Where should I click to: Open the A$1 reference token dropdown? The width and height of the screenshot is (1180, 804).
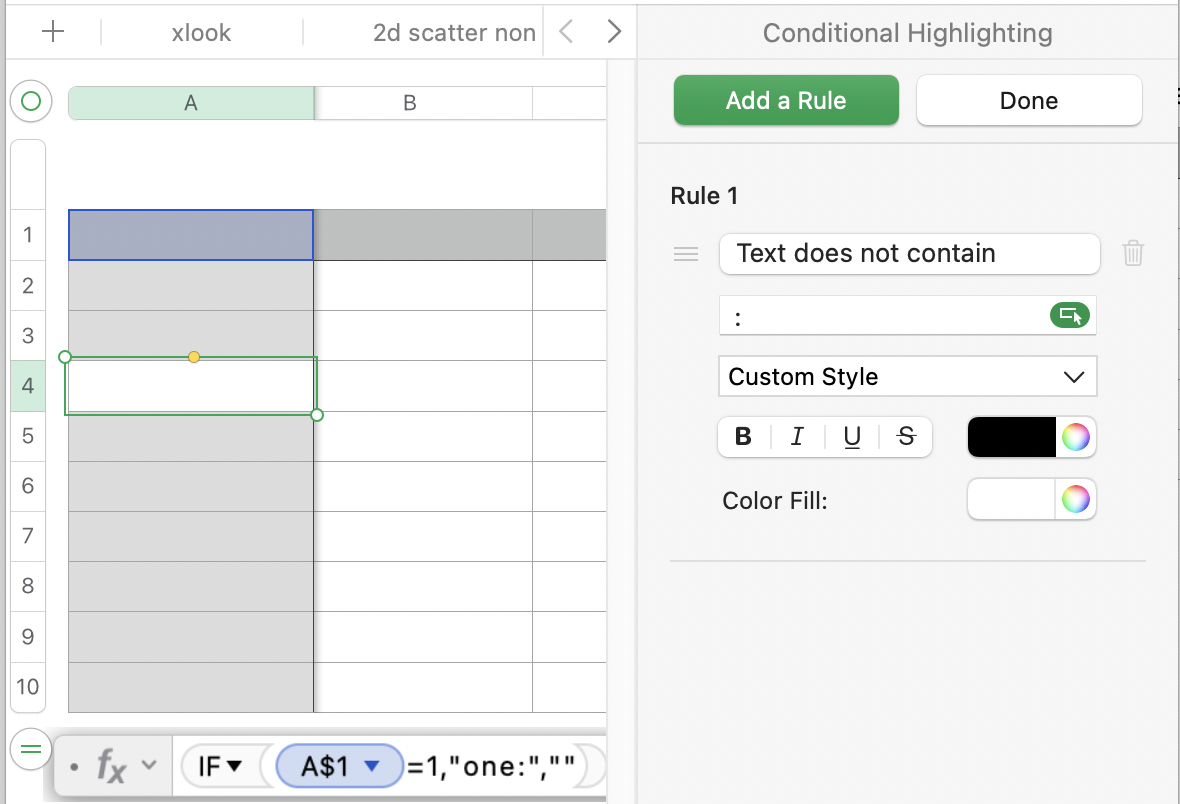click(x=372, y=767)
